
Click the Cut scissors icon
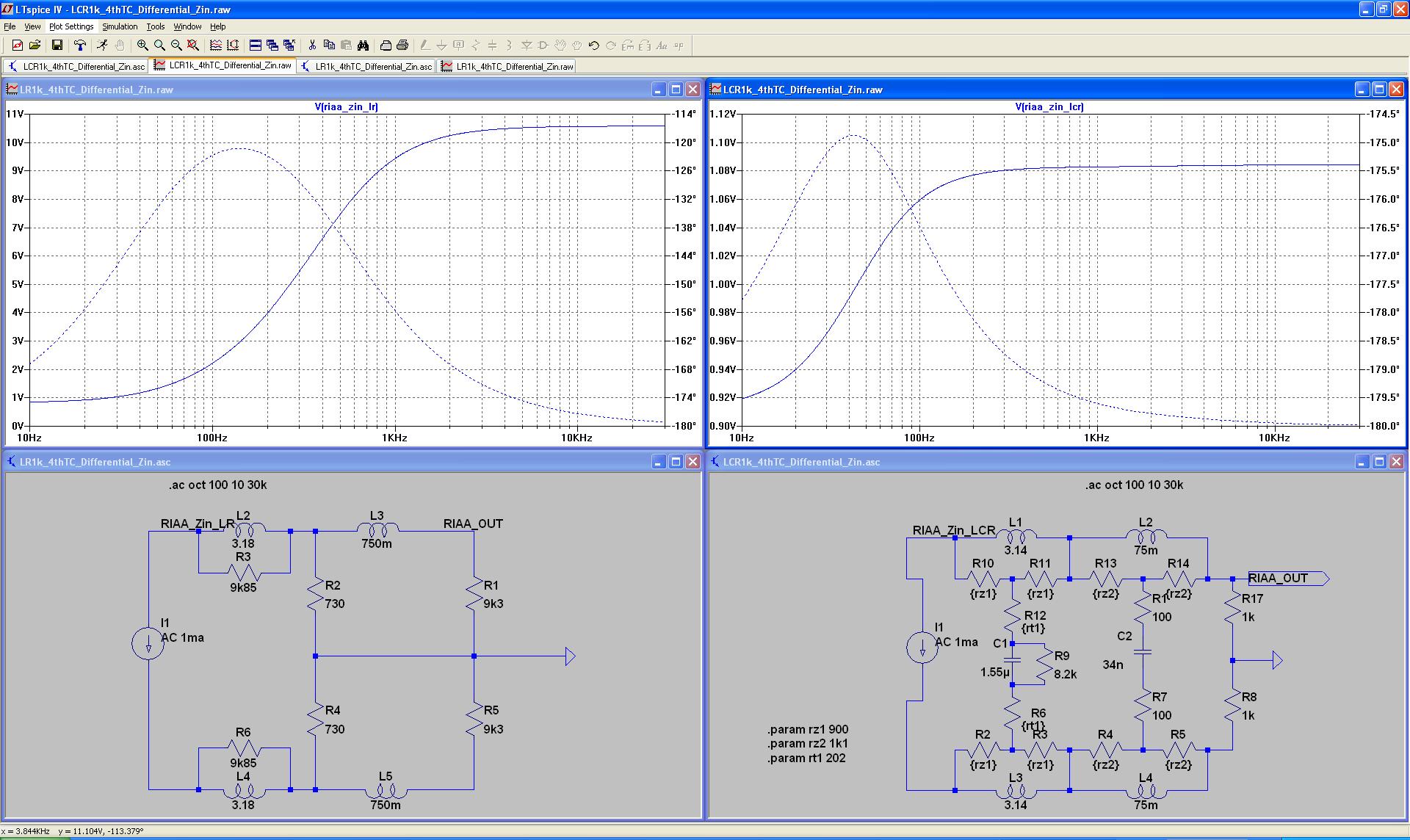tap(312, 46)
